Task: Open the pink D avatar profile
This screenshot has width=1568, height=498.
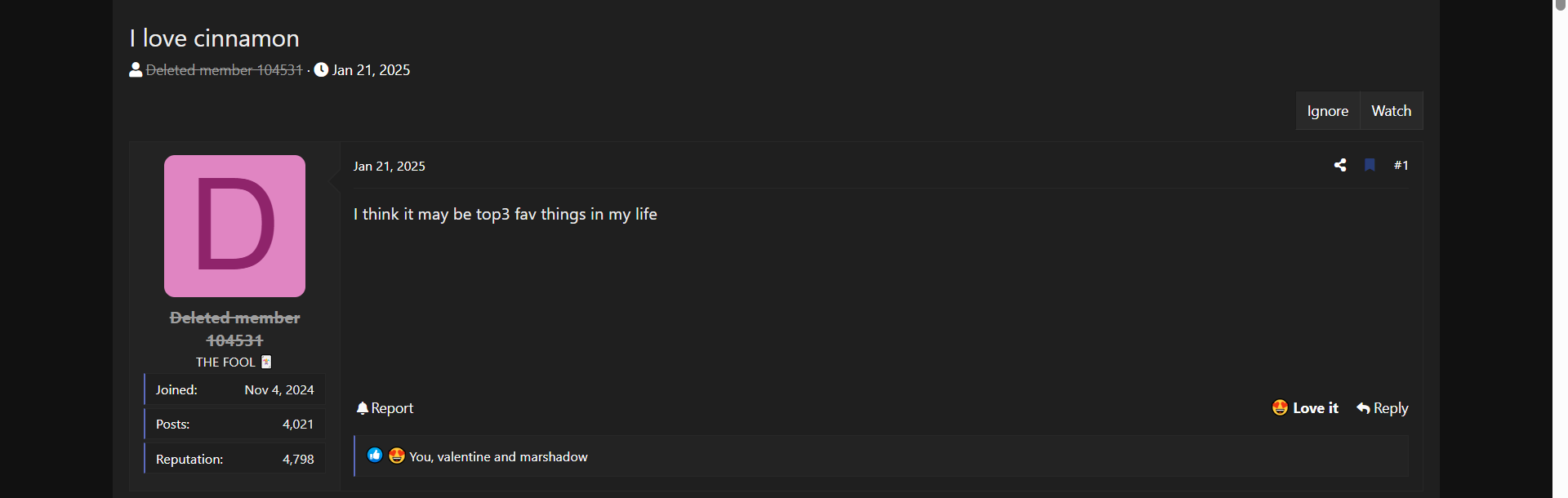Action: [x=234, y=226]
